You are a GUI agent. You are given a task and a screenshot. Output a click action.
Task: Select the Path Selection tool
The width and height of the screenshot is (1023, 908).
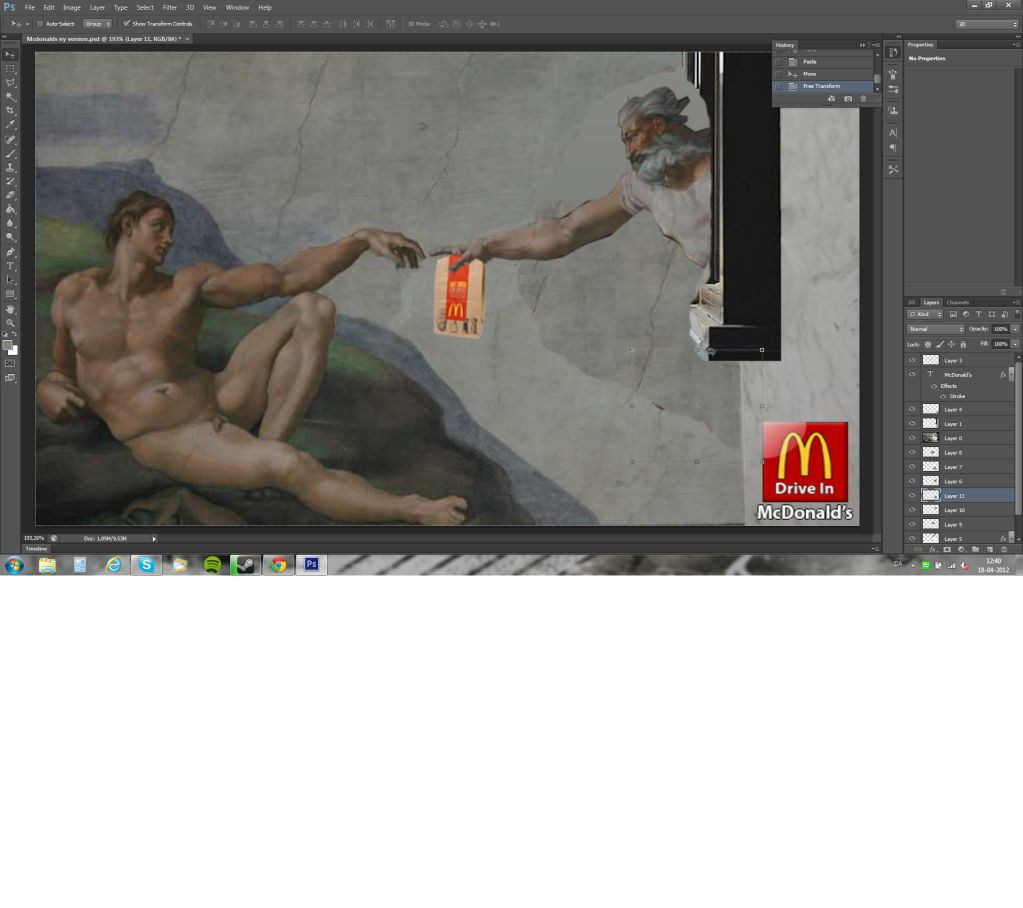(x=10, y=280)
